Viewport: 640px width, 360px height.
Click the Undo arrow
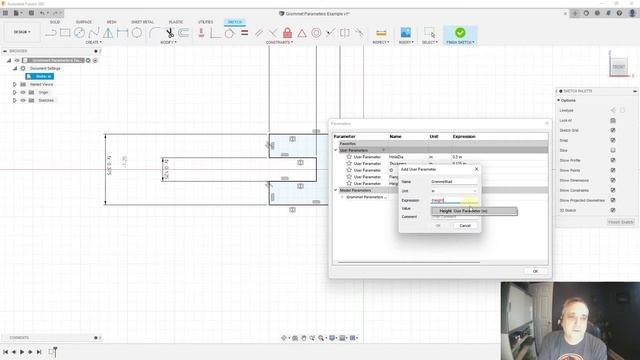[42, 13]
